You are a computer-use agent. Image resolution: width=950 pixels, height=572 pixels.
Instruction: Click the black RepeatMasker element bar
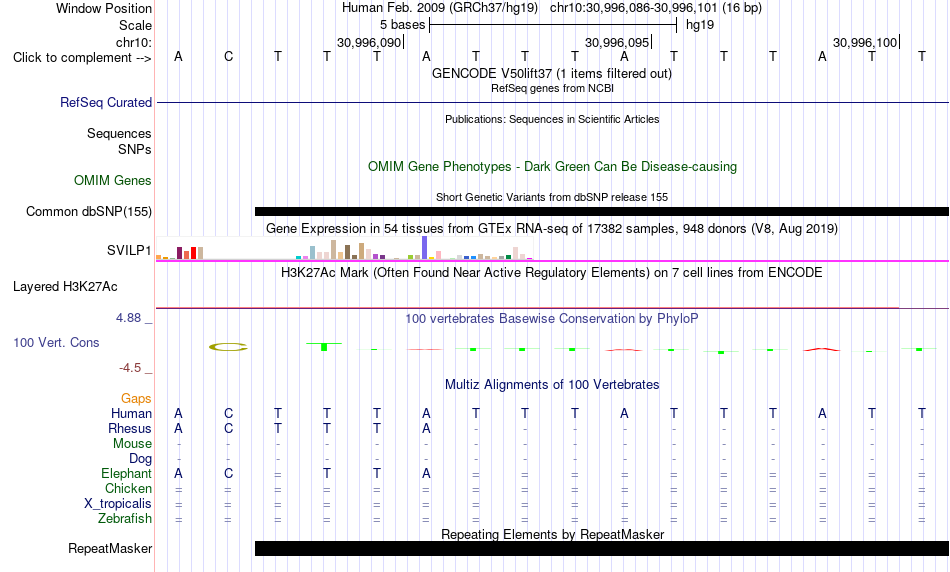click(x=602, y=548)
